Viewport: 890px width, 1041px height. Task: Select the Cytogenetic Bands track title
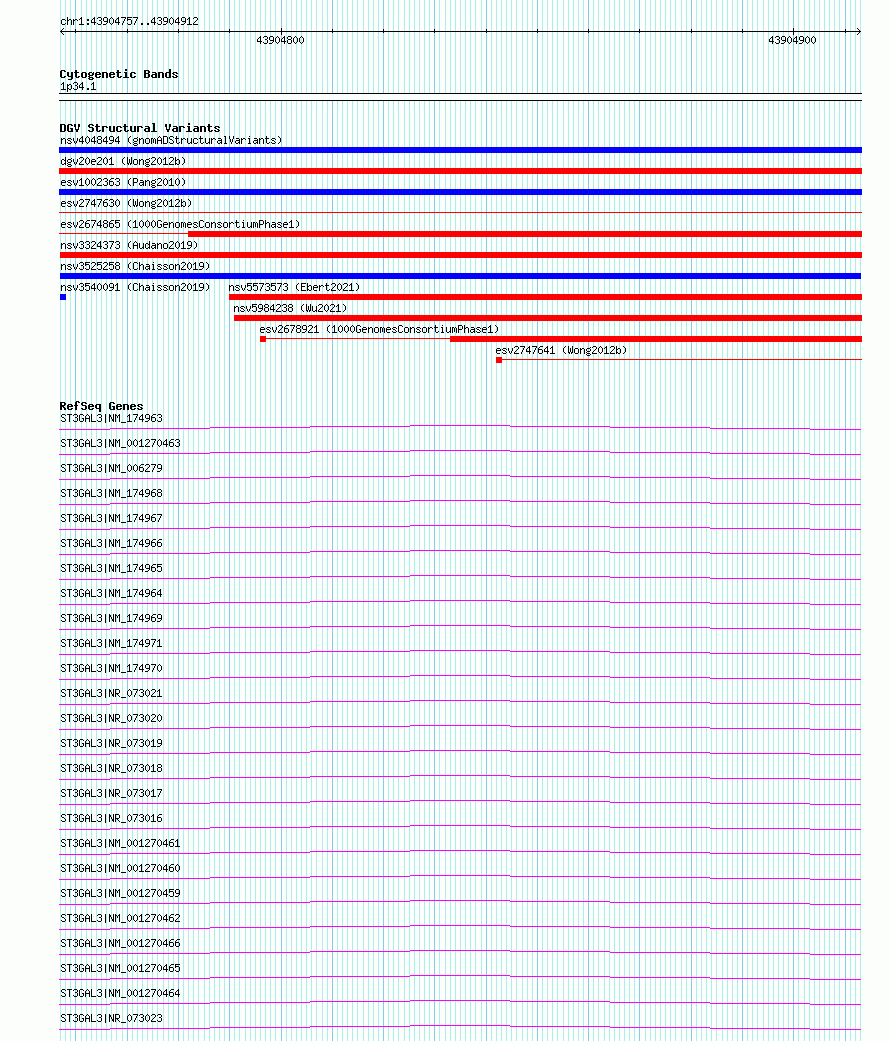(119, 74)
